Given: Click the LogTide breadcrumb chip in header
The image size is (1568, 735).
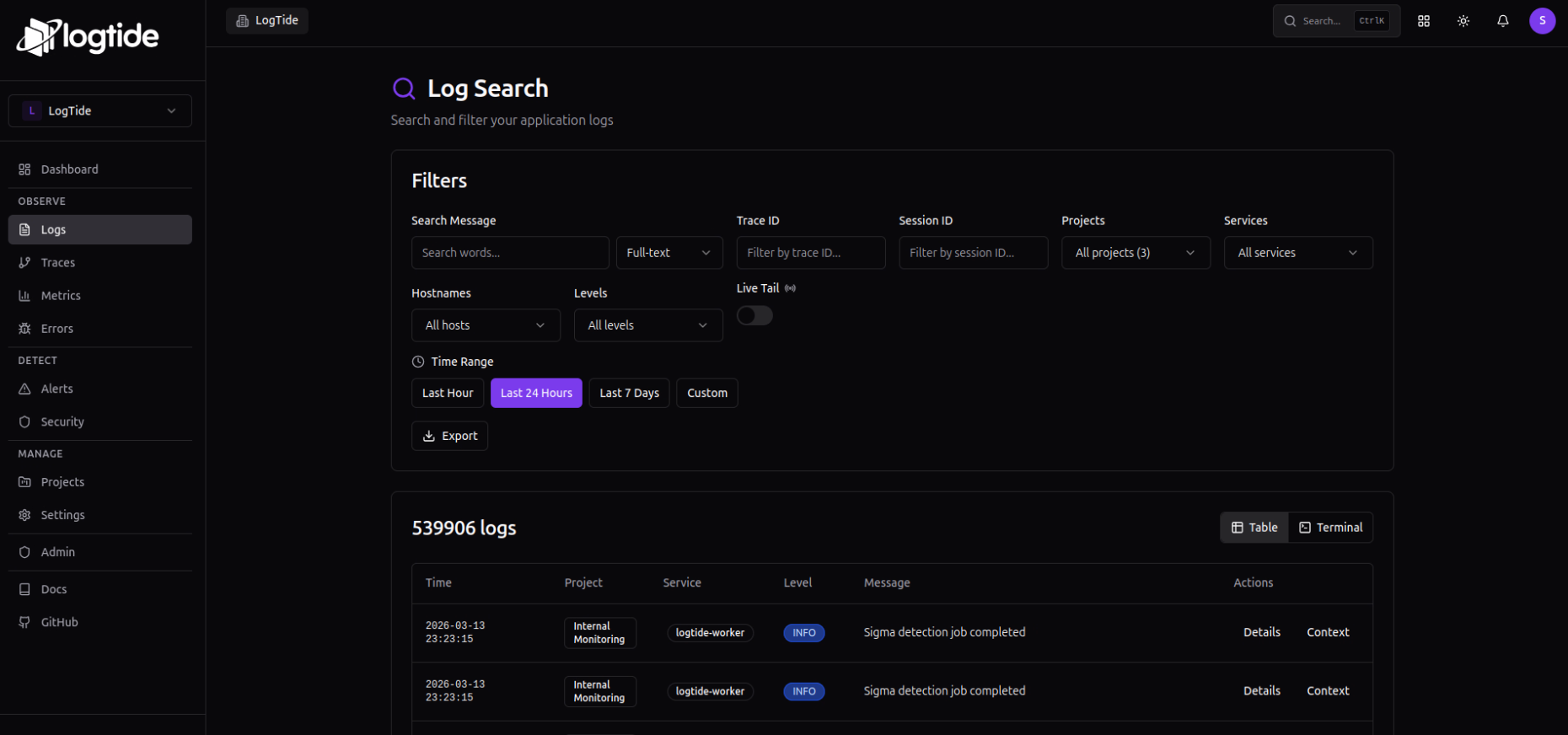Looking at the screenshot, I should tap(267, 20).
